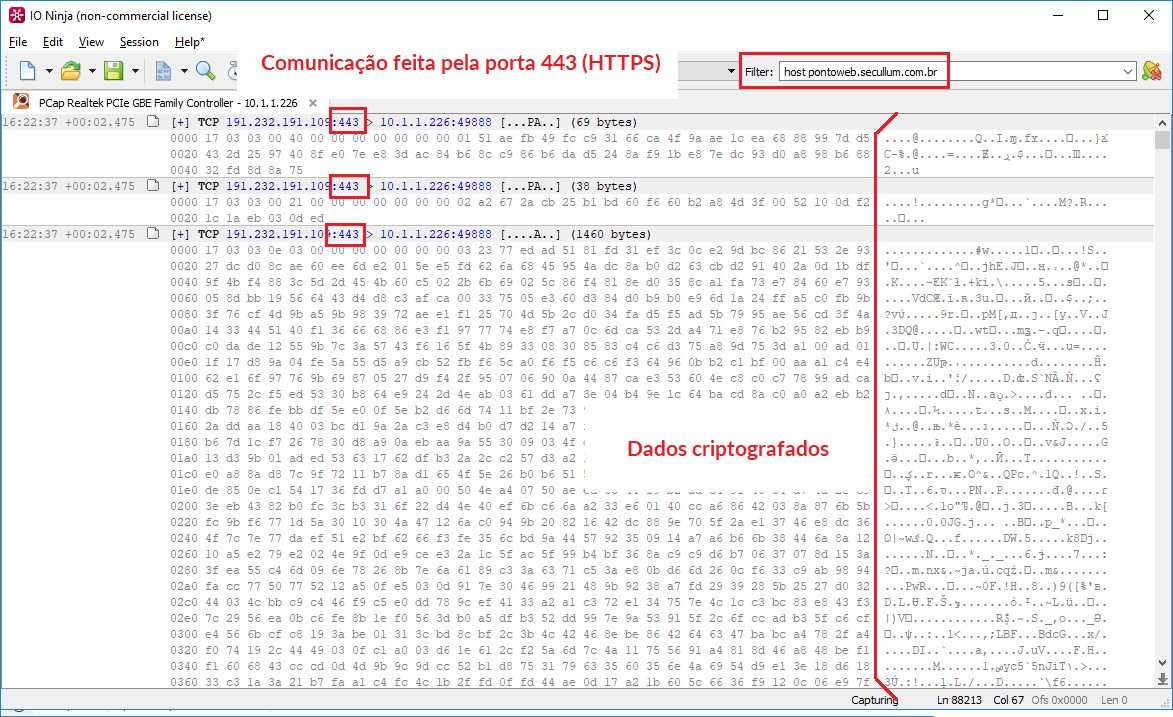Click the green floppy Save icon

coord(113,71)
